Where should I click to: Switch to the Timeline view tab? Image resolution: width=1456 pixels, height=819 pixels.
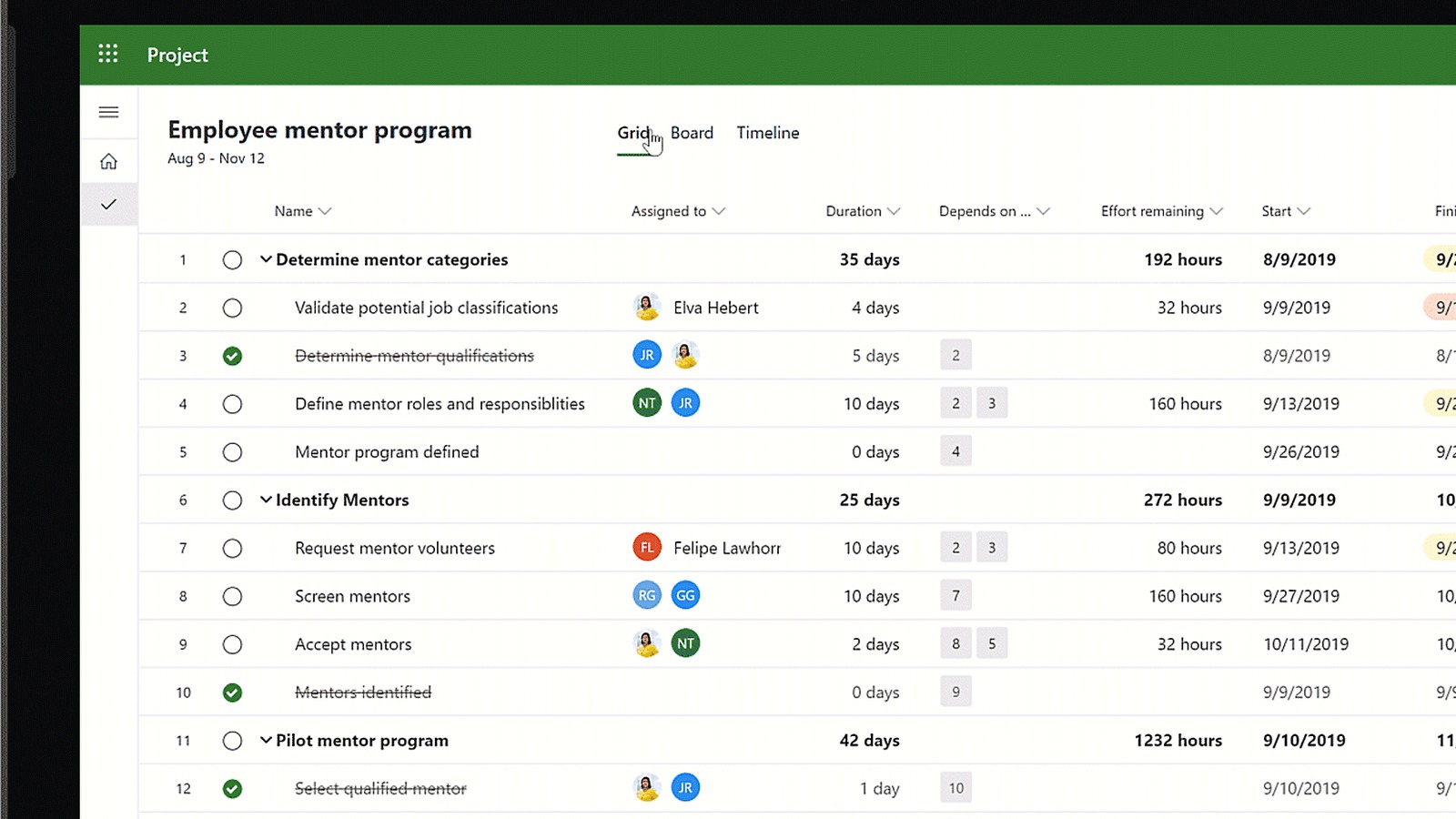[x=768, y=133]
